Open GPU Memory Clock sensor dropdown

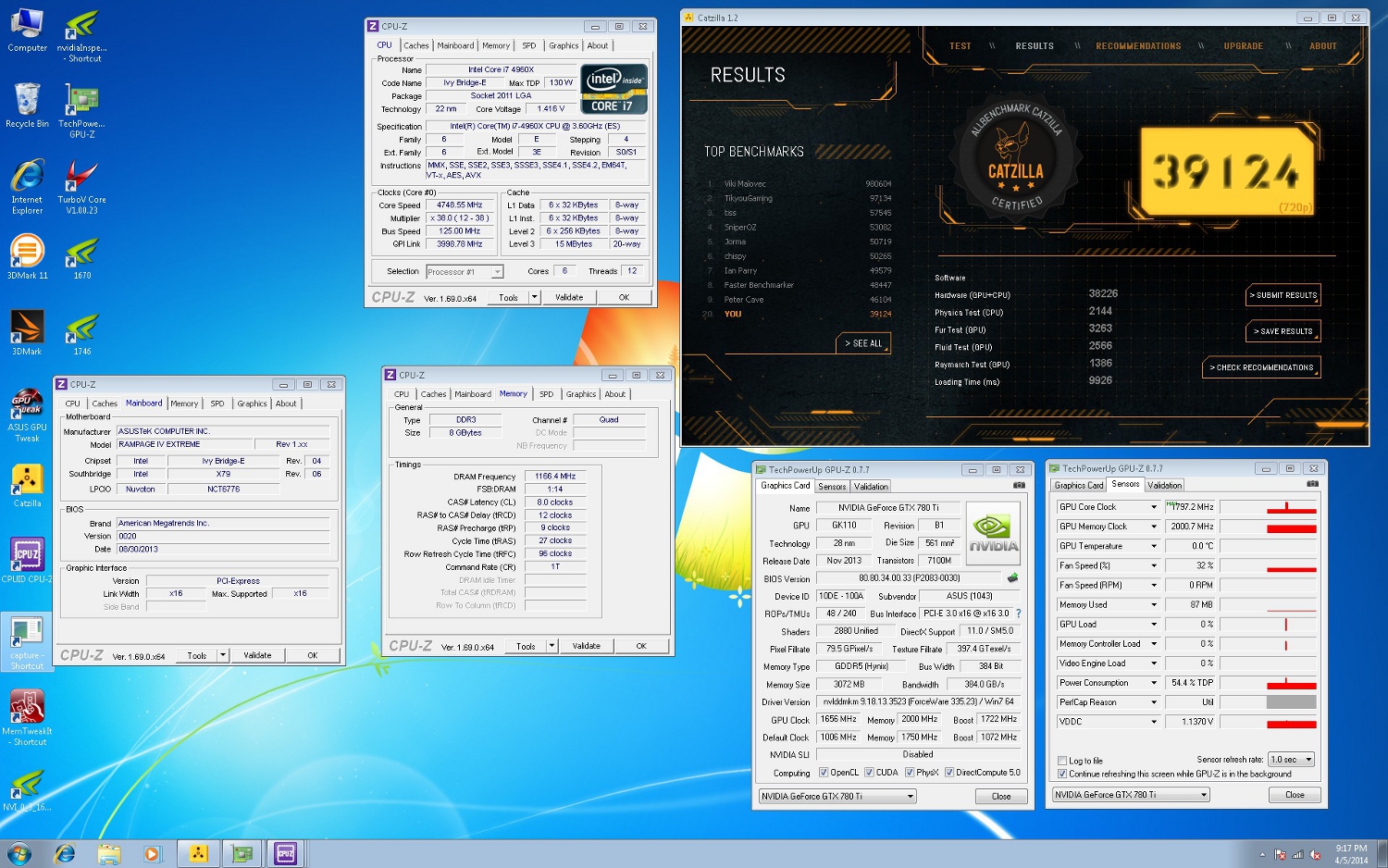click(x=1154, y=527)
